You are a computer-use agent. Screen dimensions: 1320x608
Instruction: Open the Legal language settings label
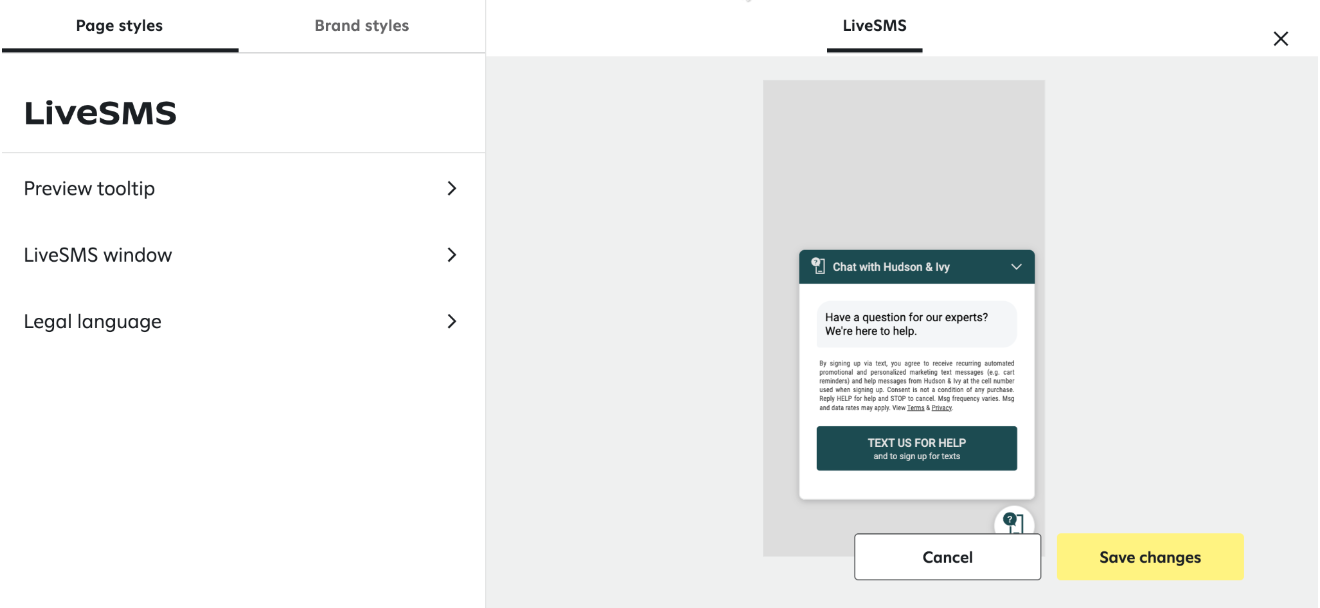coord(92,321)
